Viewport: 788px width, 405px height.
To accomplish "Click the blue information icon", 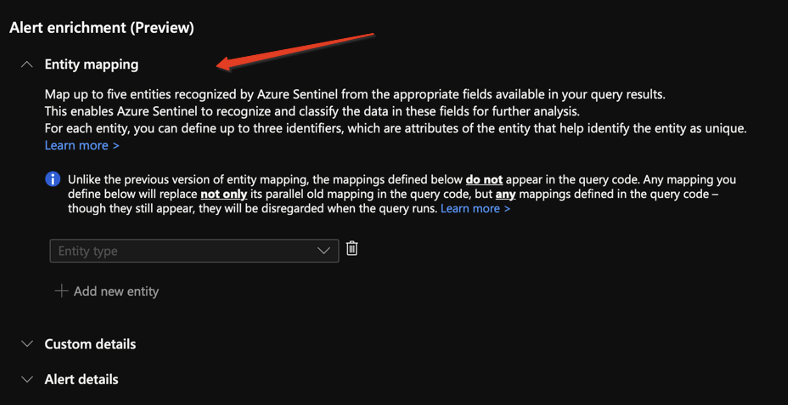I will pos(52,179).
